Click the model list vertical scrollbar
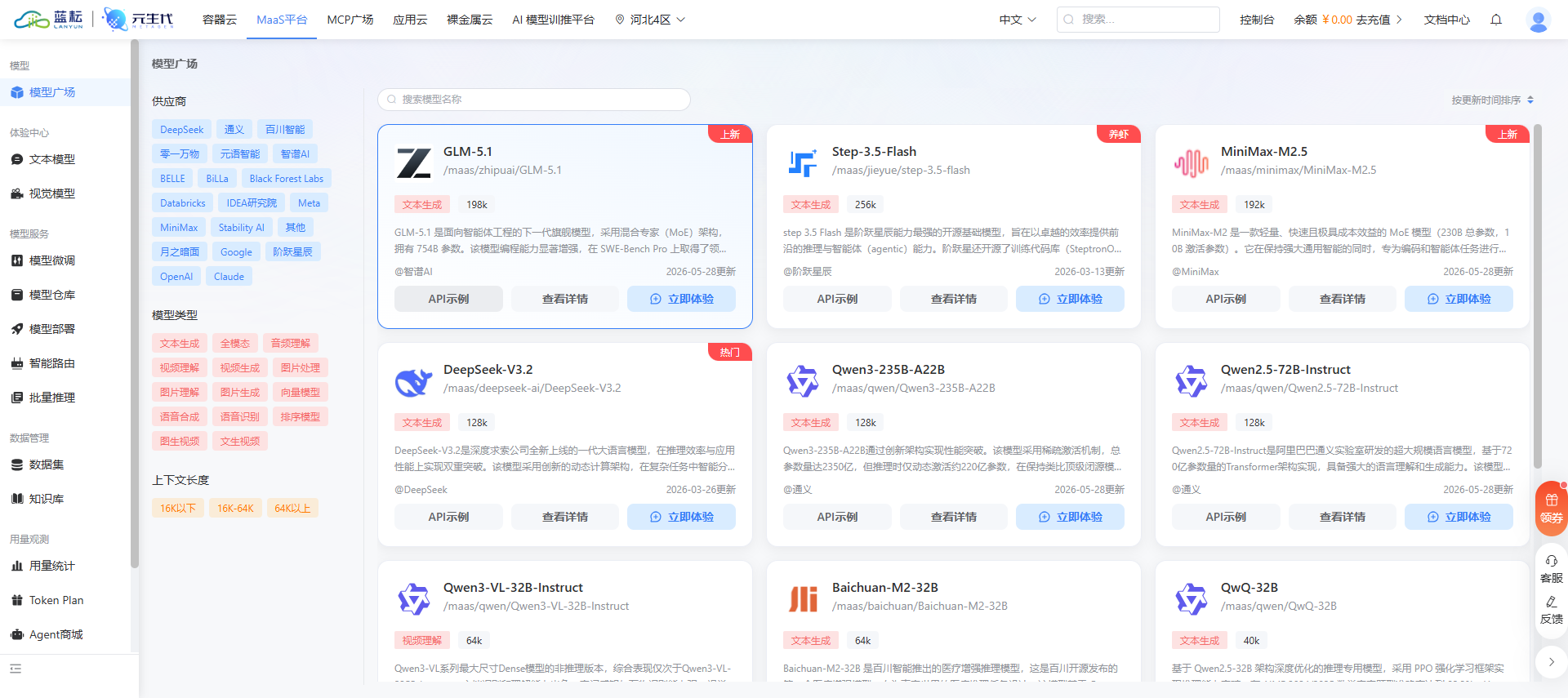The width and height of the screenshot is (1568, 698). coord(1538,296)
